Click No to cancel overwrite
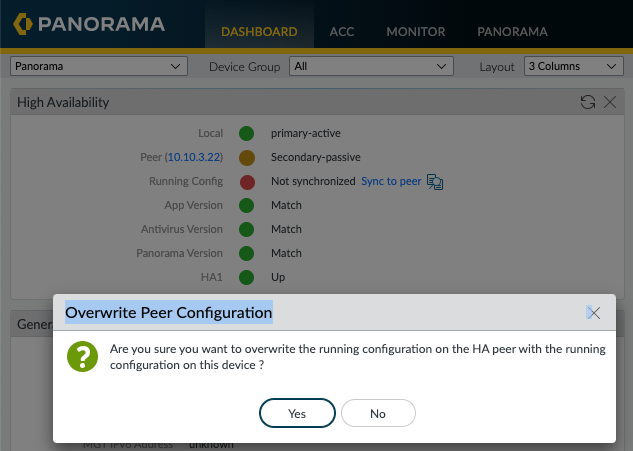This screenshot has height=451, width=633. pyautogui.click(x=378, y=413)
